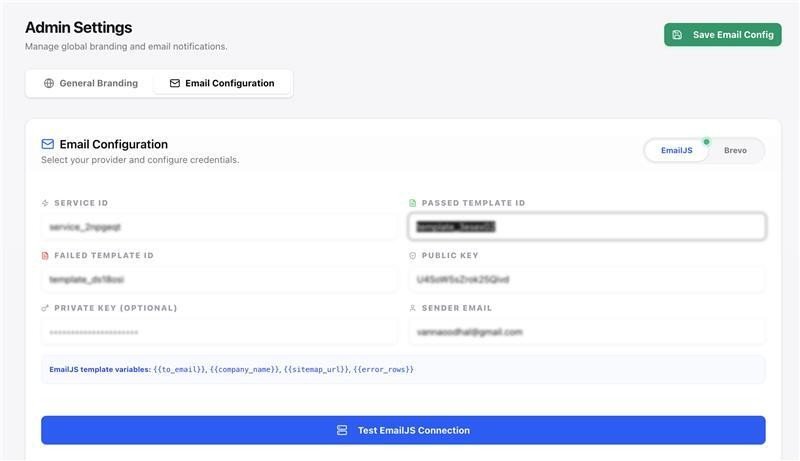Screen dimensions: 800x461
Task: Focus the Passed Template ID field
Action: (x=587, y=226)
